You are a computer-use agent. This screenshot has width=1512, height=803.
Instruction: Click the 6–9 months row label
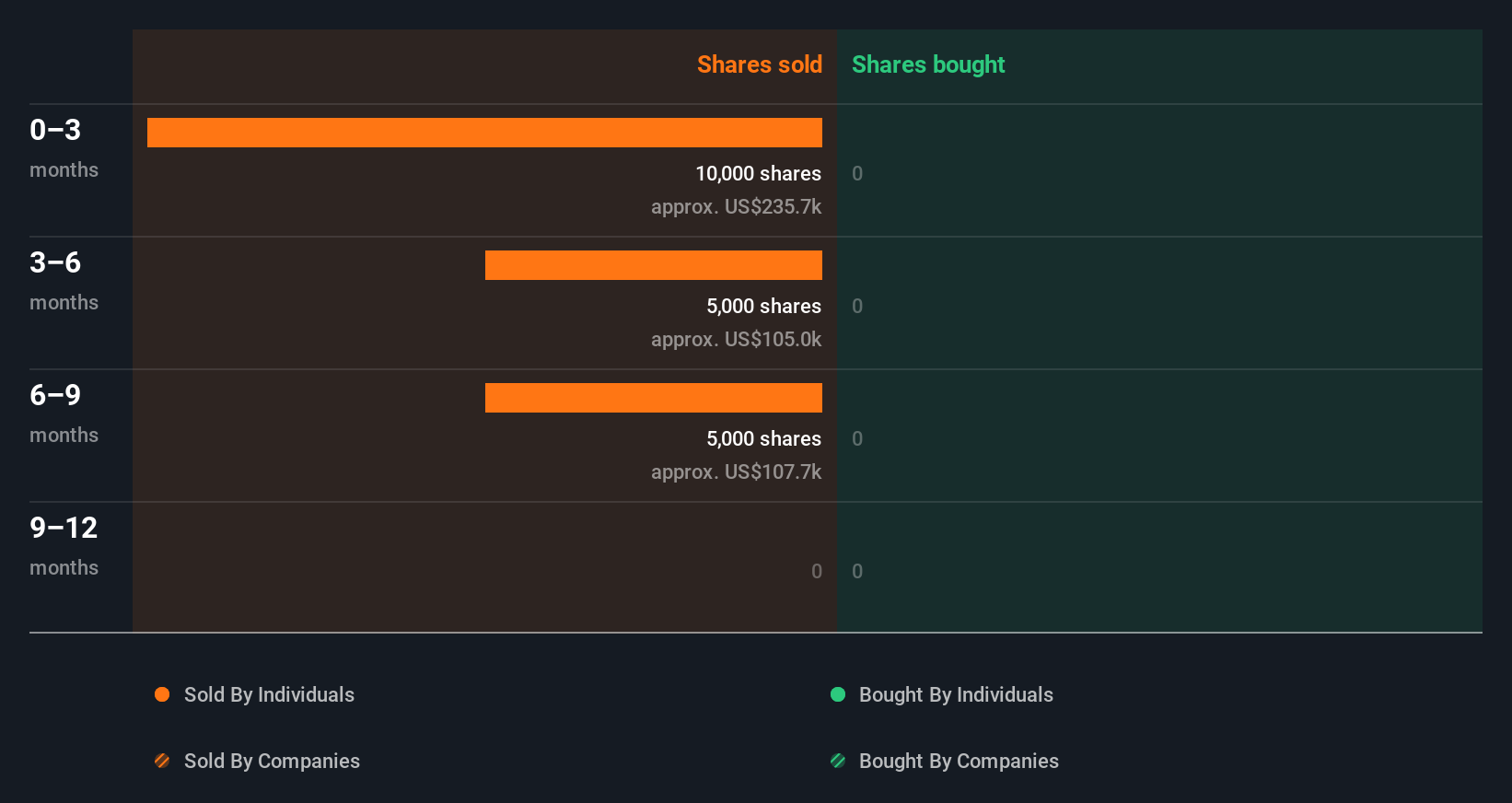[64, 413]
